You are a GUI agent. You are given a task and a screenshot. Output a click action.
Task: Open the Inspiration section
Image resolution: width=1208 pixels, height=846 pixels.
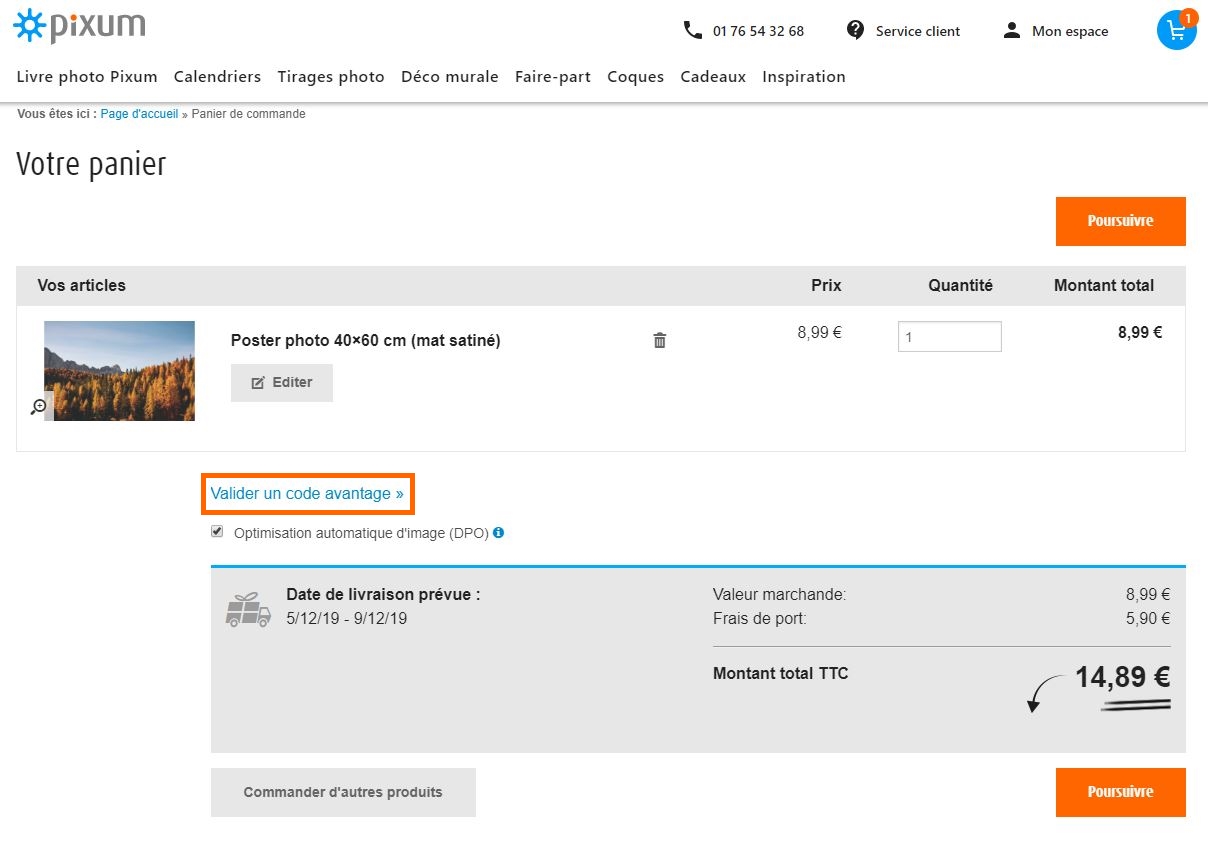click(804, 76)
